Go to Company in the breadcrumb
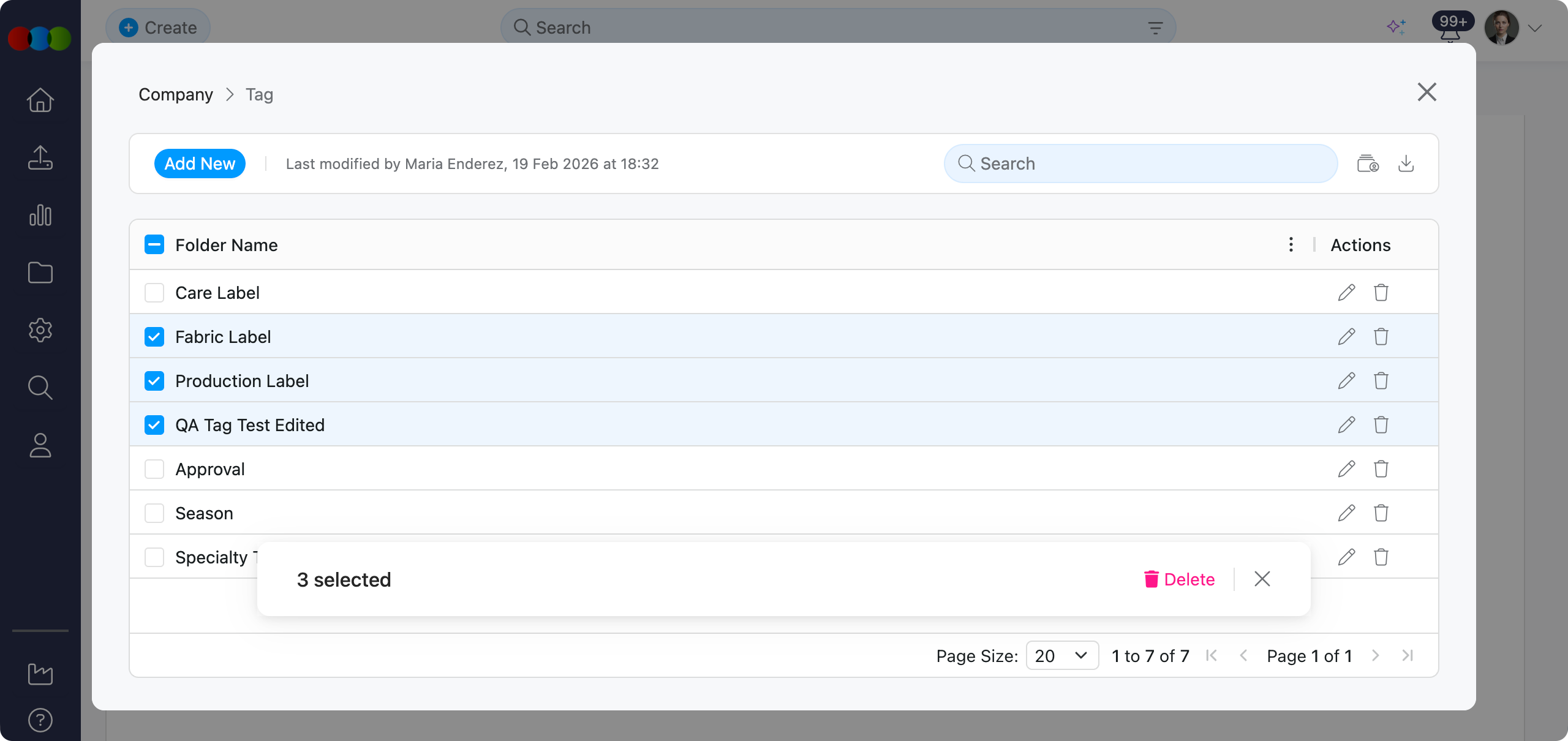1568x741 pixels. tap(176, 94)
